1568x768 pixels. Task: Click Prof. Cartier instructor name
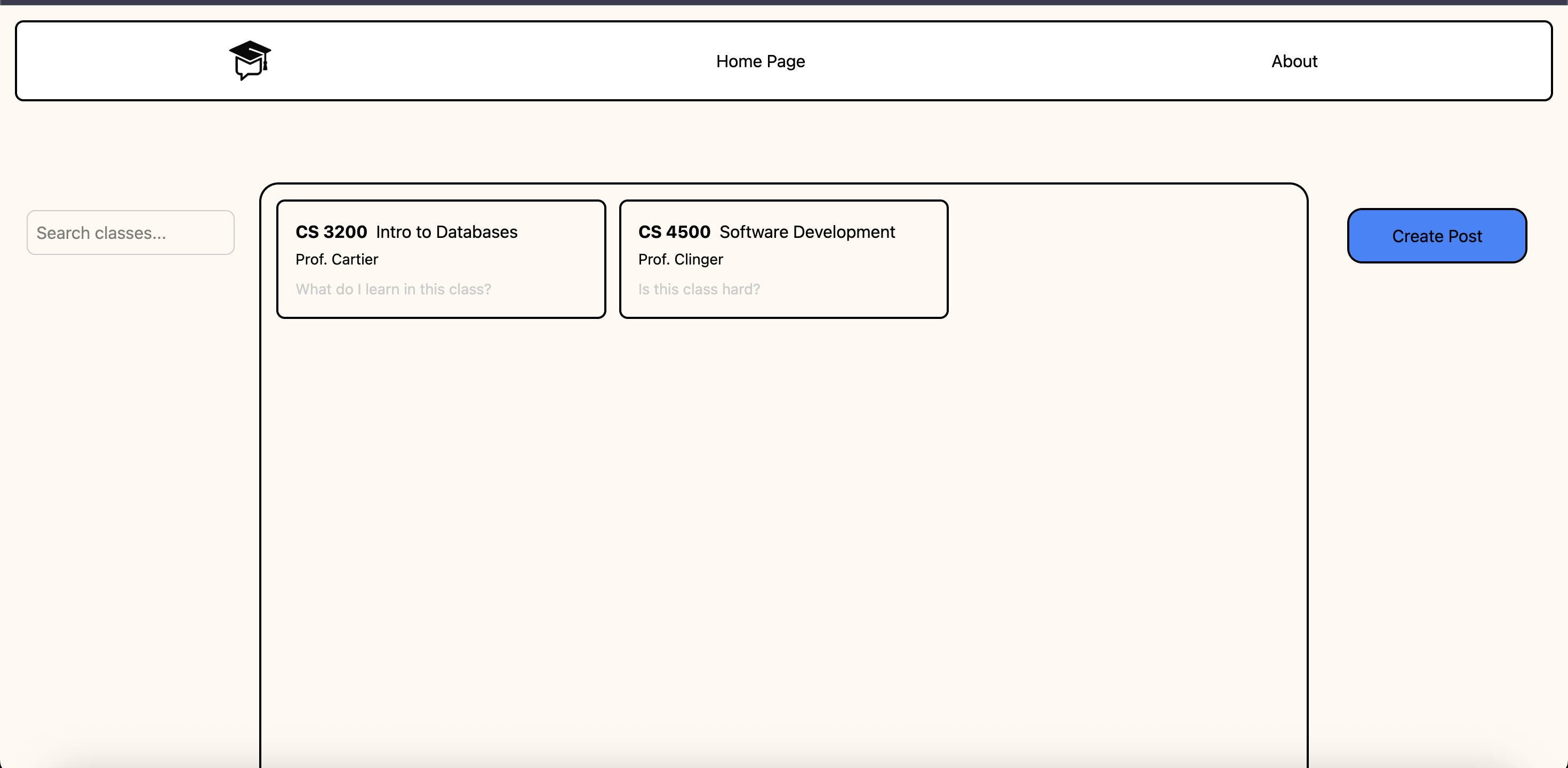tap(337, 259)
